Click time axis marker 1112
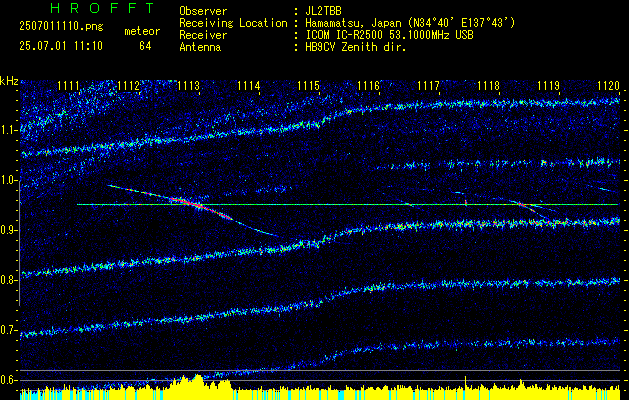Viewport: 629px width, 400px height. tap(129, 86)
